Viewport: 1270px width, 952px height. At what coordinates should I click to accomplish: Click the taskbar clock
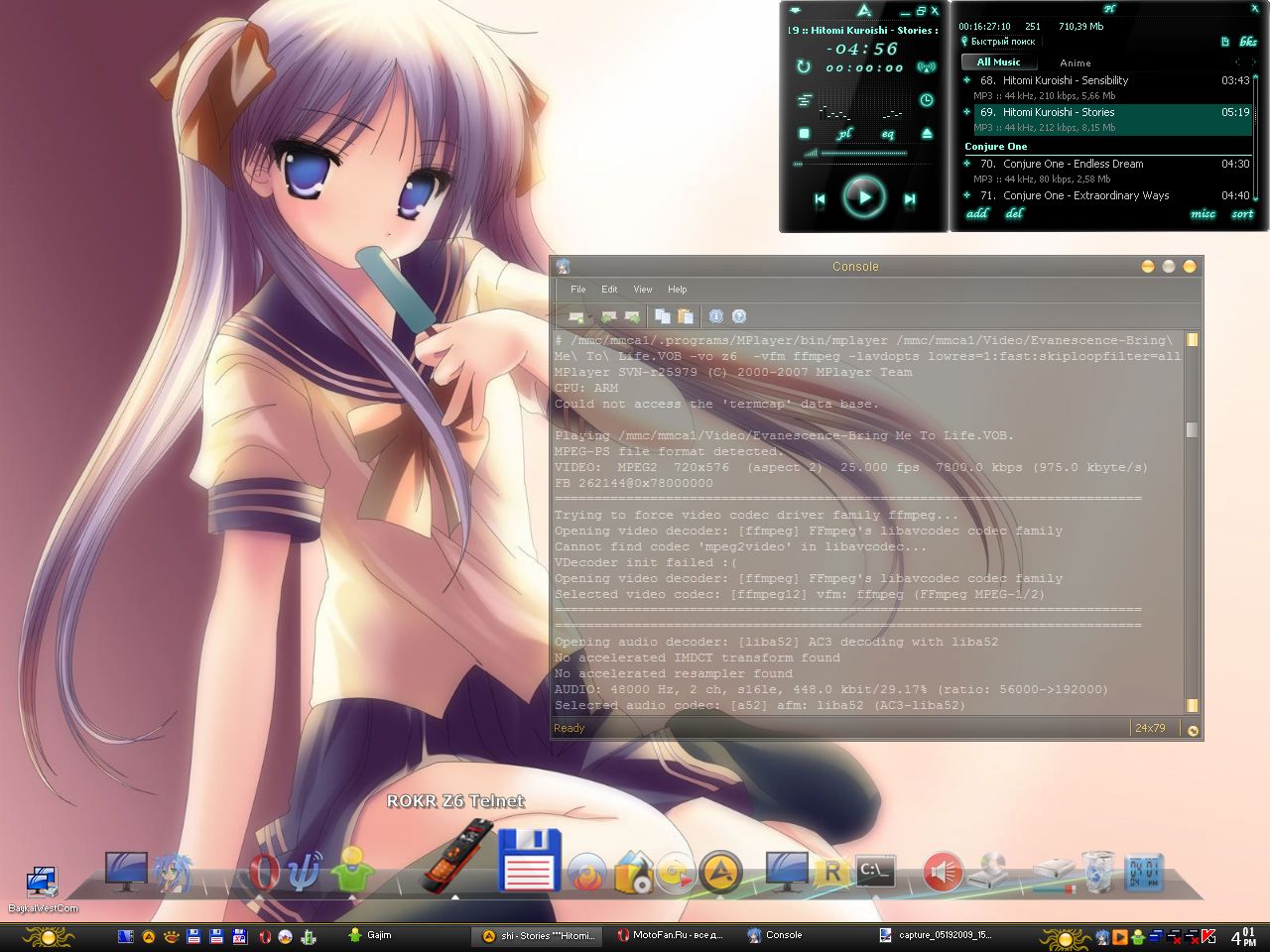1244,936
